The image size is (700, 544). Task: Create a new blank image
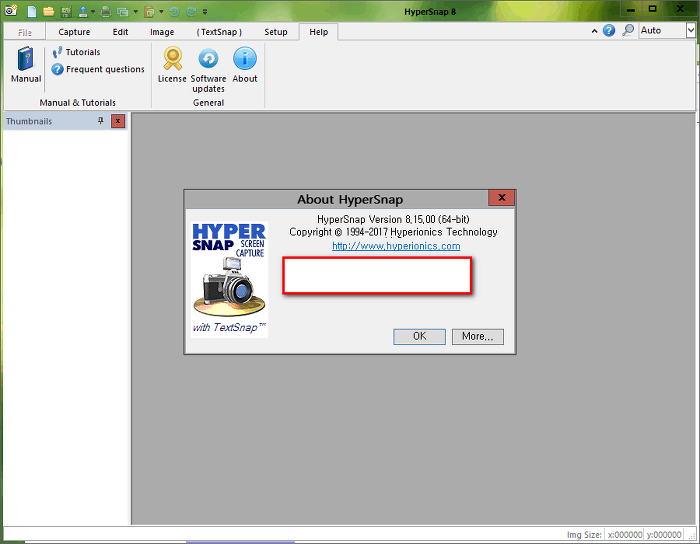tap(32, 11)
